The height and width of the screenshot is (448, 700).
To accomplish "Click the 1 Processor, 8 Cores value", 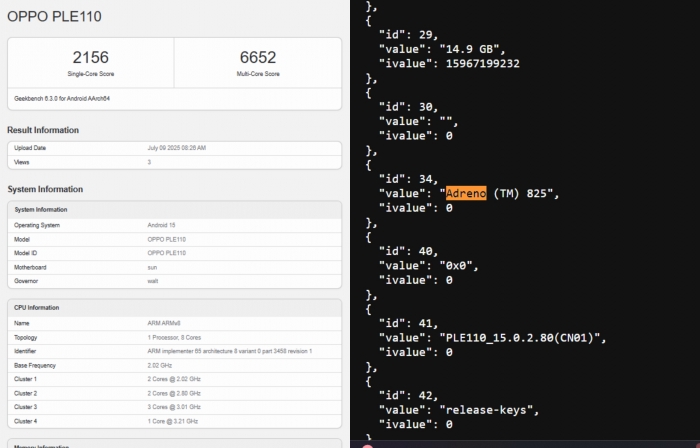I will coord(174,338).
